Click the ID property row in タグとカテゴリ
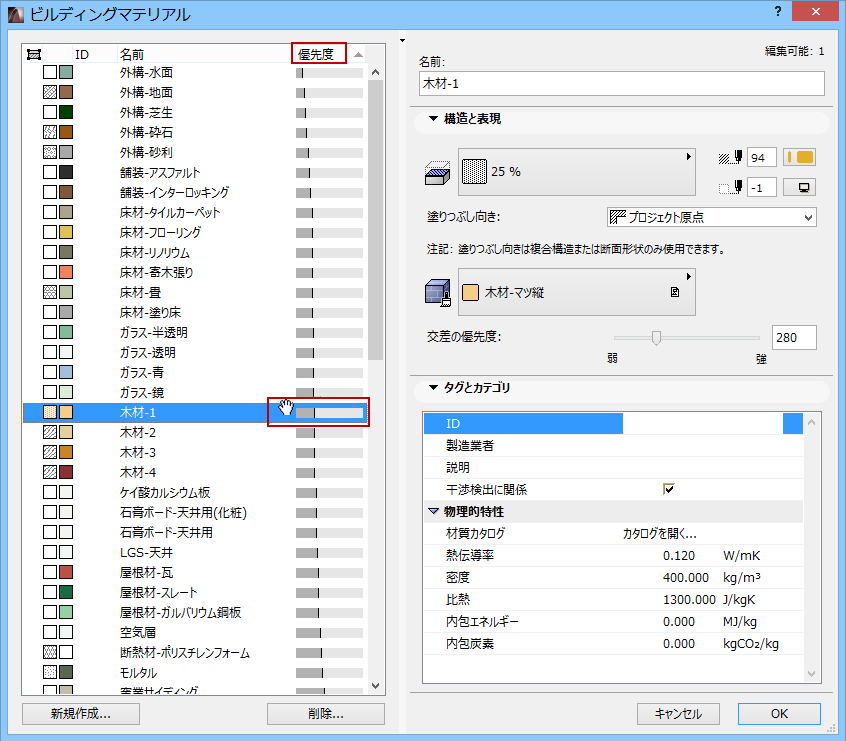 (613, 424)
